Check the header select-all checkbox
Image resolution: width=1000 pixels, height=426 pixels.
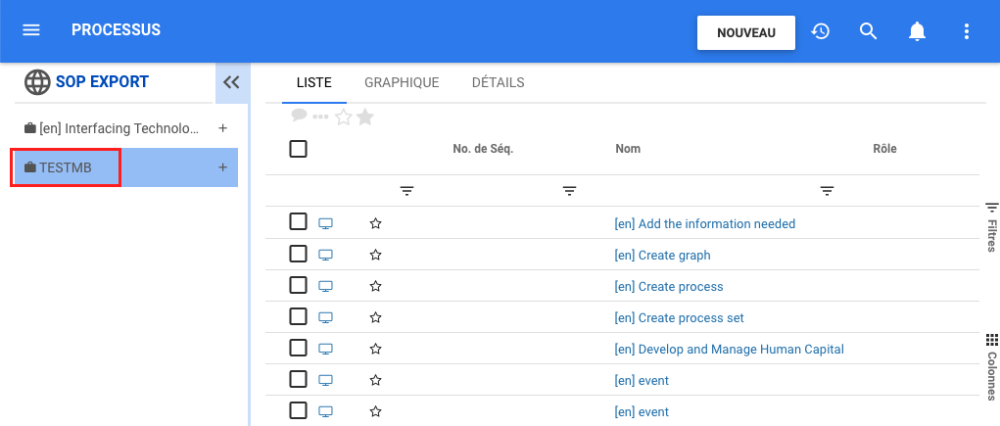[298, 149]
